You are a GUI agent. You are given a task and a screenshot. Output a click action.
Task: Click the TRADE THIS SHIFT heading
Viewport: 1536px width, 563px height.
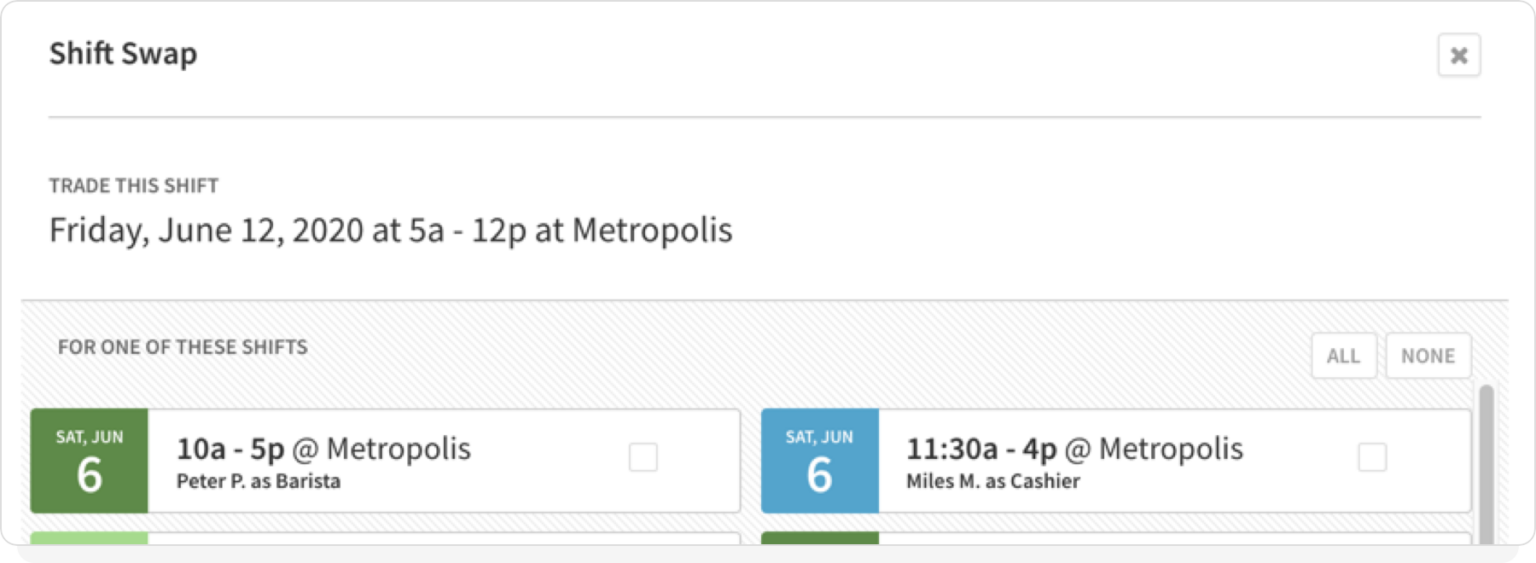[x=134, y=186]
